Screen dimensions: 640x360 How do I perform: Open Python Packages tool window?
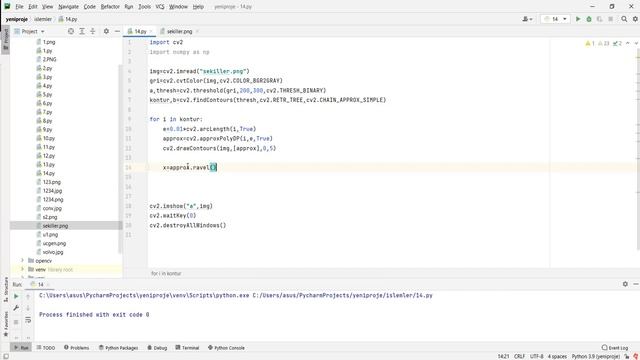pos(118,348)
